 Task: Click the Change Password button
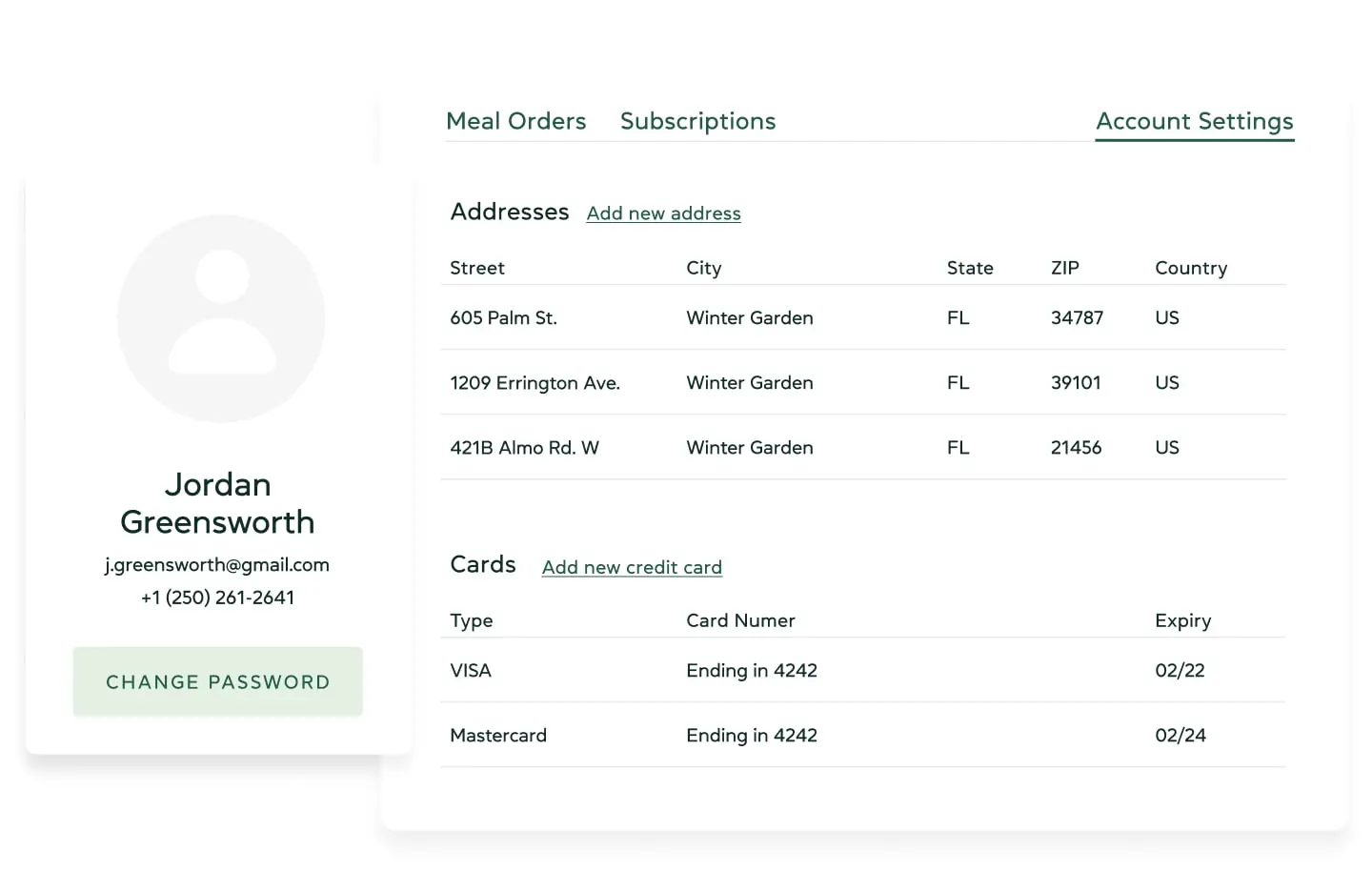pyautogui.click(x=217, y=681)
